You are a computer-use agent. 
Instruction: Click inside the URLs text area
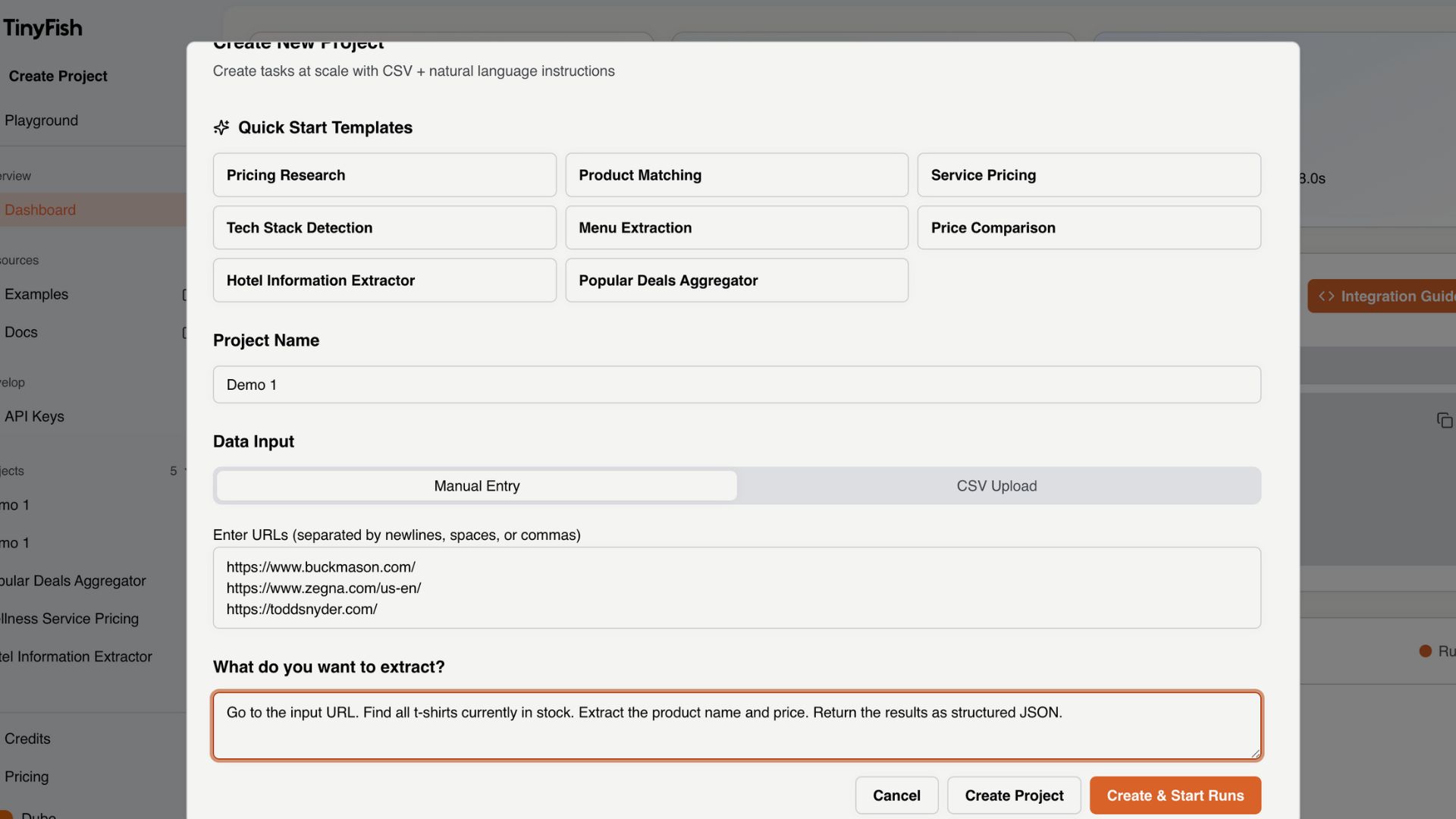click(736, 588)
